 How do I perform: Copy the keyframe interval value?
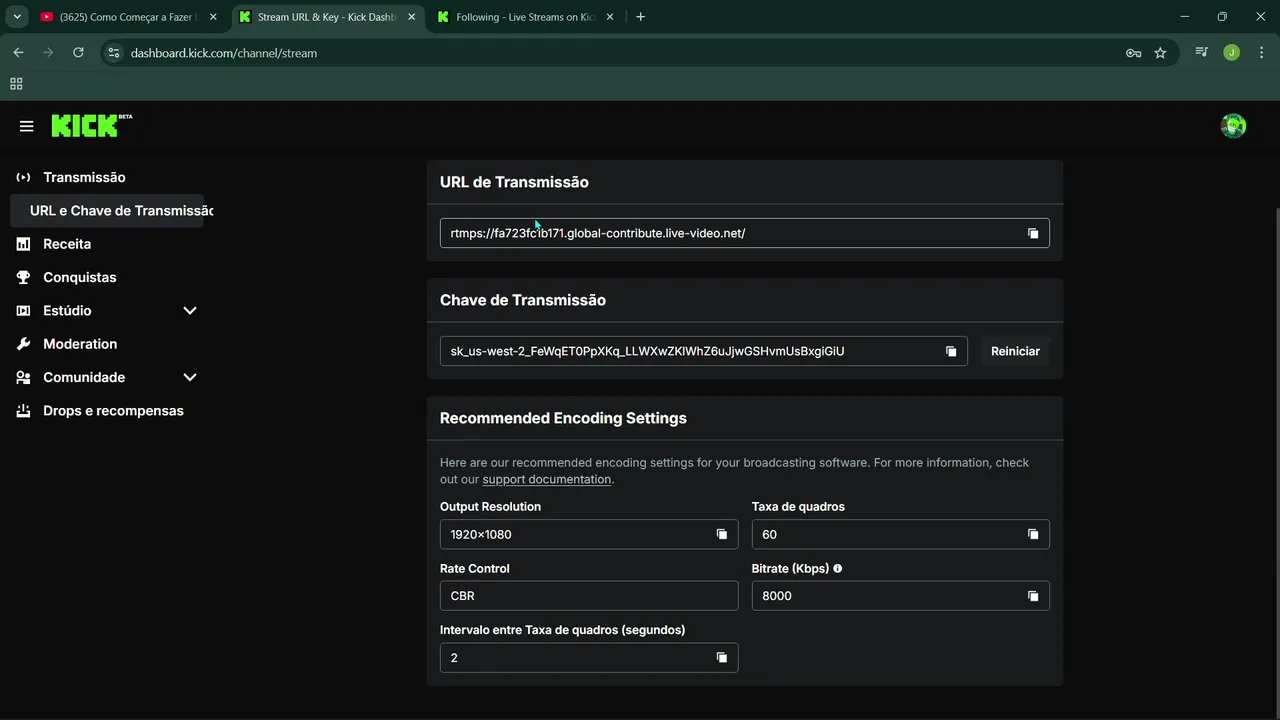tap(721, 657)
